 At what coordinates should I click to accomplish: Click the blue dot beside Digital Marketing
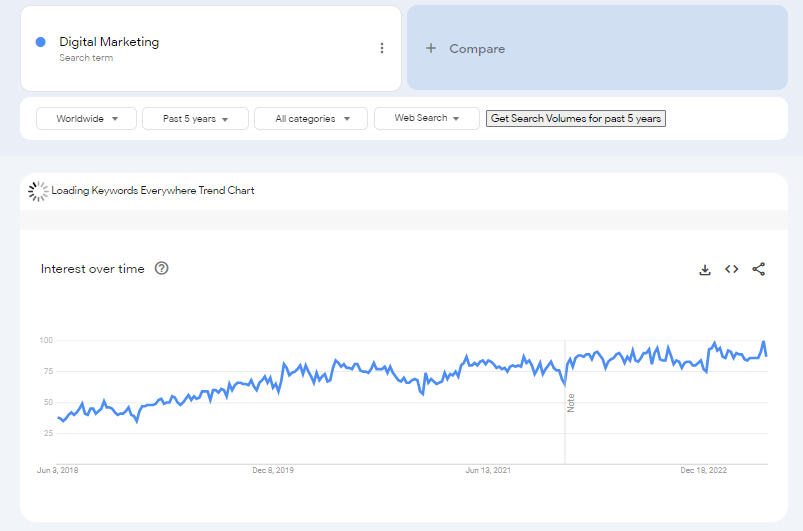point(41,42)
